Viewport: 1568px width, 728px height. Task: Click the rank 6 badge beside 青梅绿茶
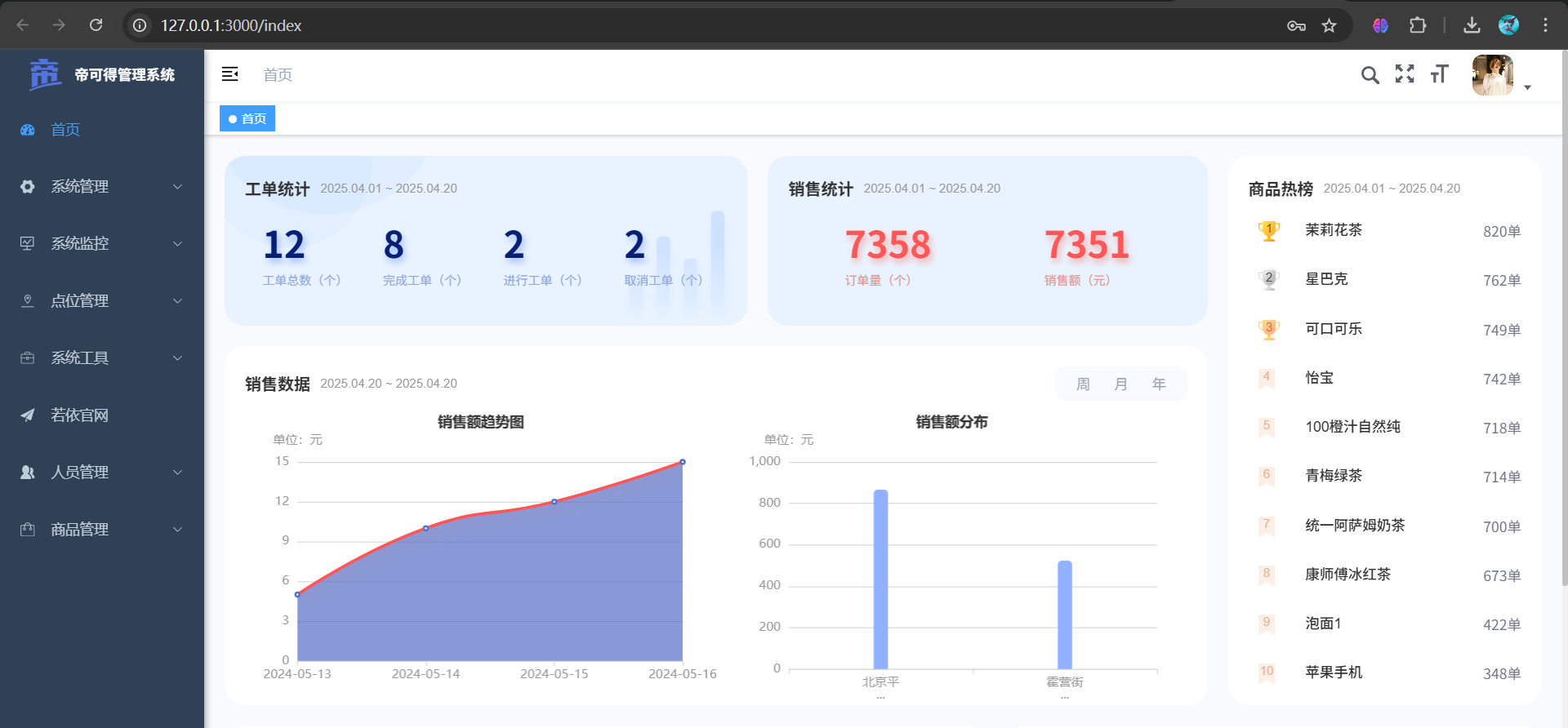[x=1267, y=476]
